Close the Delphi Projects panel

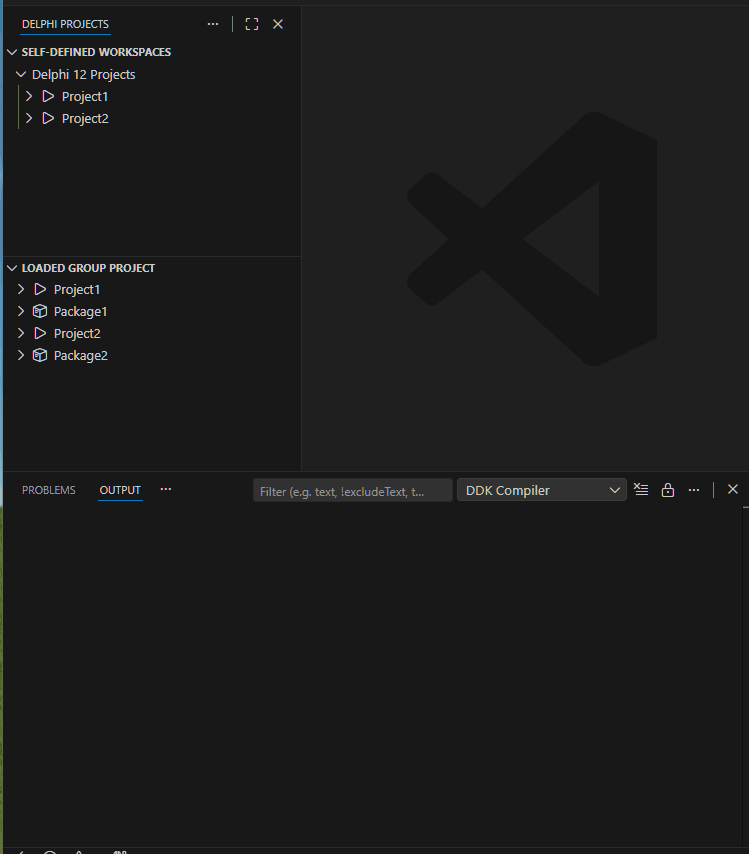tap(278, 24)
